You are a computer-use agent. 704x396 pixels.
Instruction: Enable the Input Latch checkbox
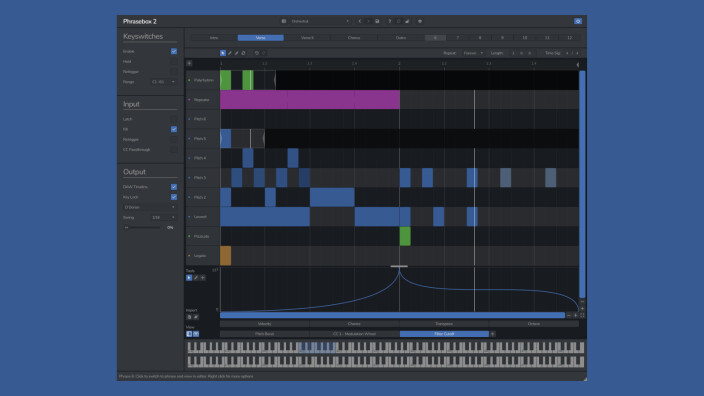tap(174, 119)
